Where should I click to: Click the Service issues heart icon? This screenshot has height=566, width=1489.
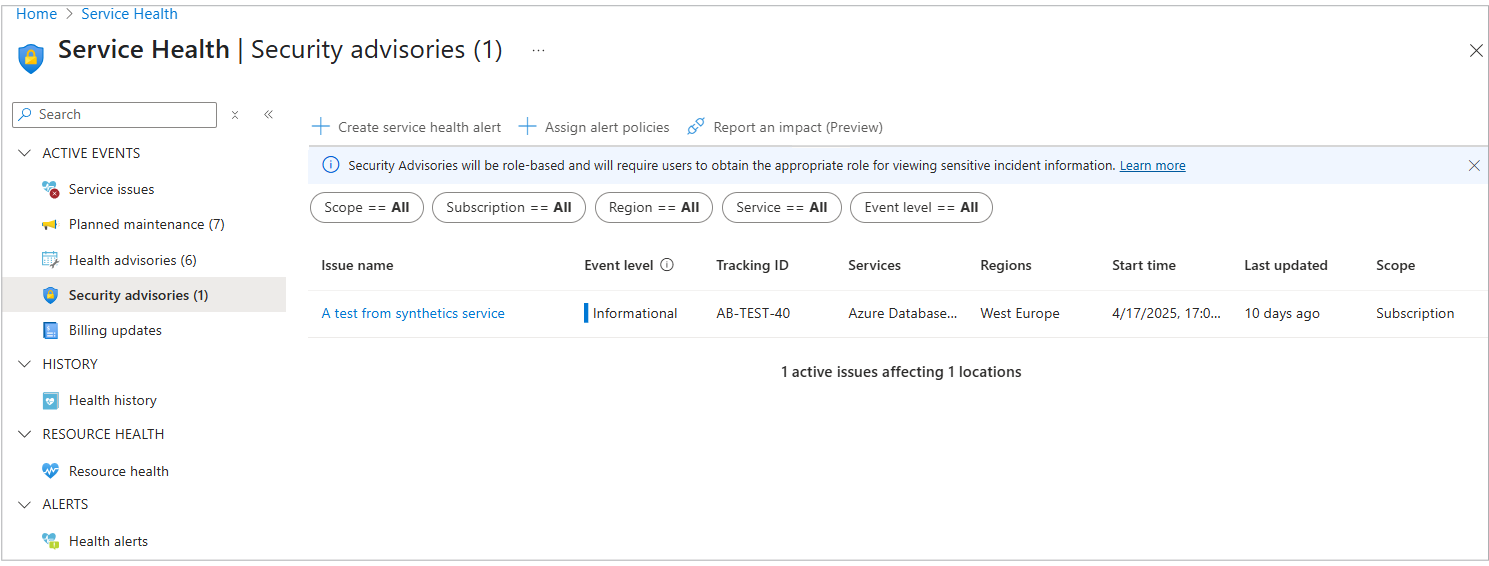pyautogui.click(x=50, y=189)
